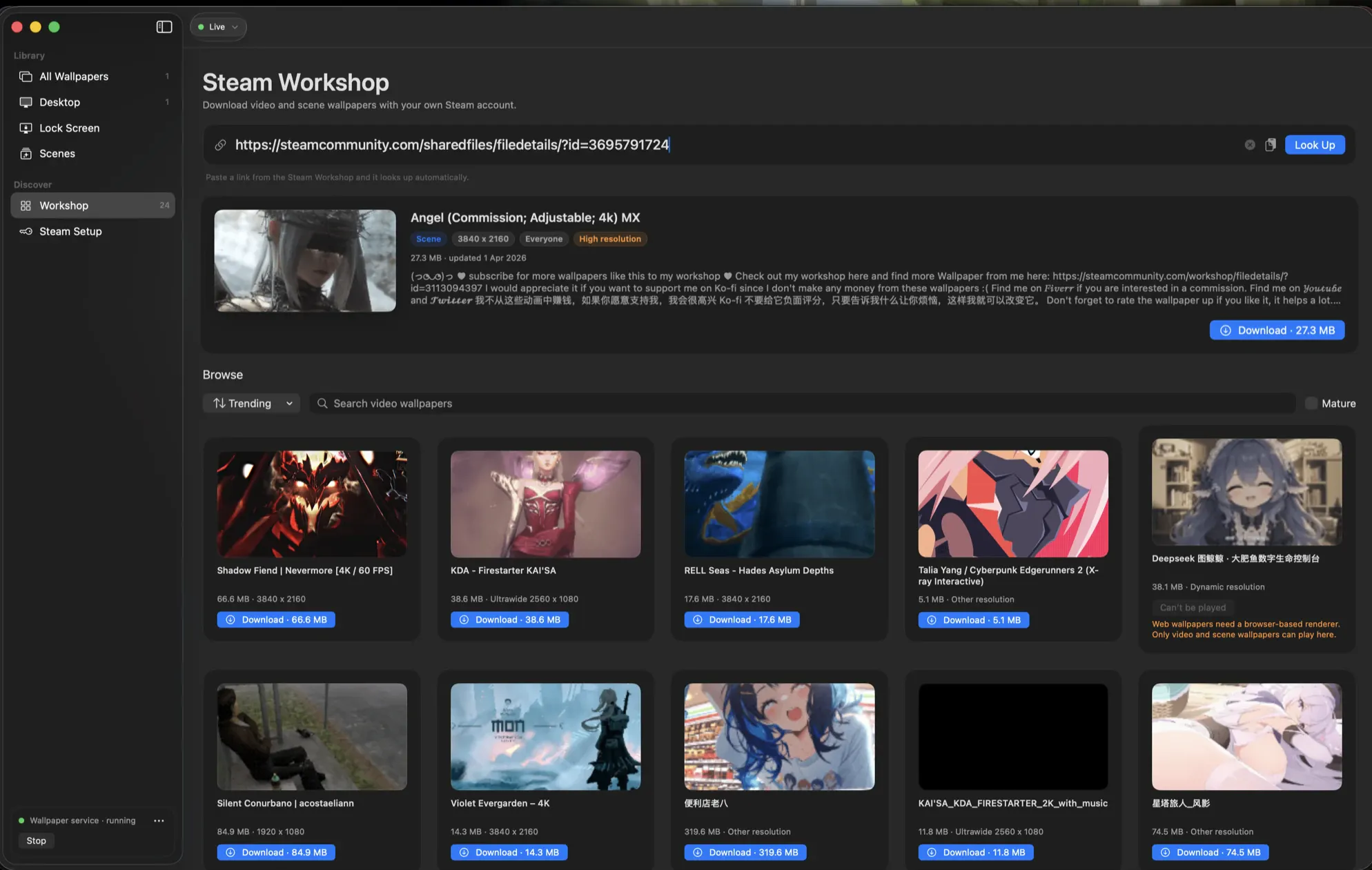Click the magnifier icon in search bar
1372x870 pixels.
click(322, 404)
